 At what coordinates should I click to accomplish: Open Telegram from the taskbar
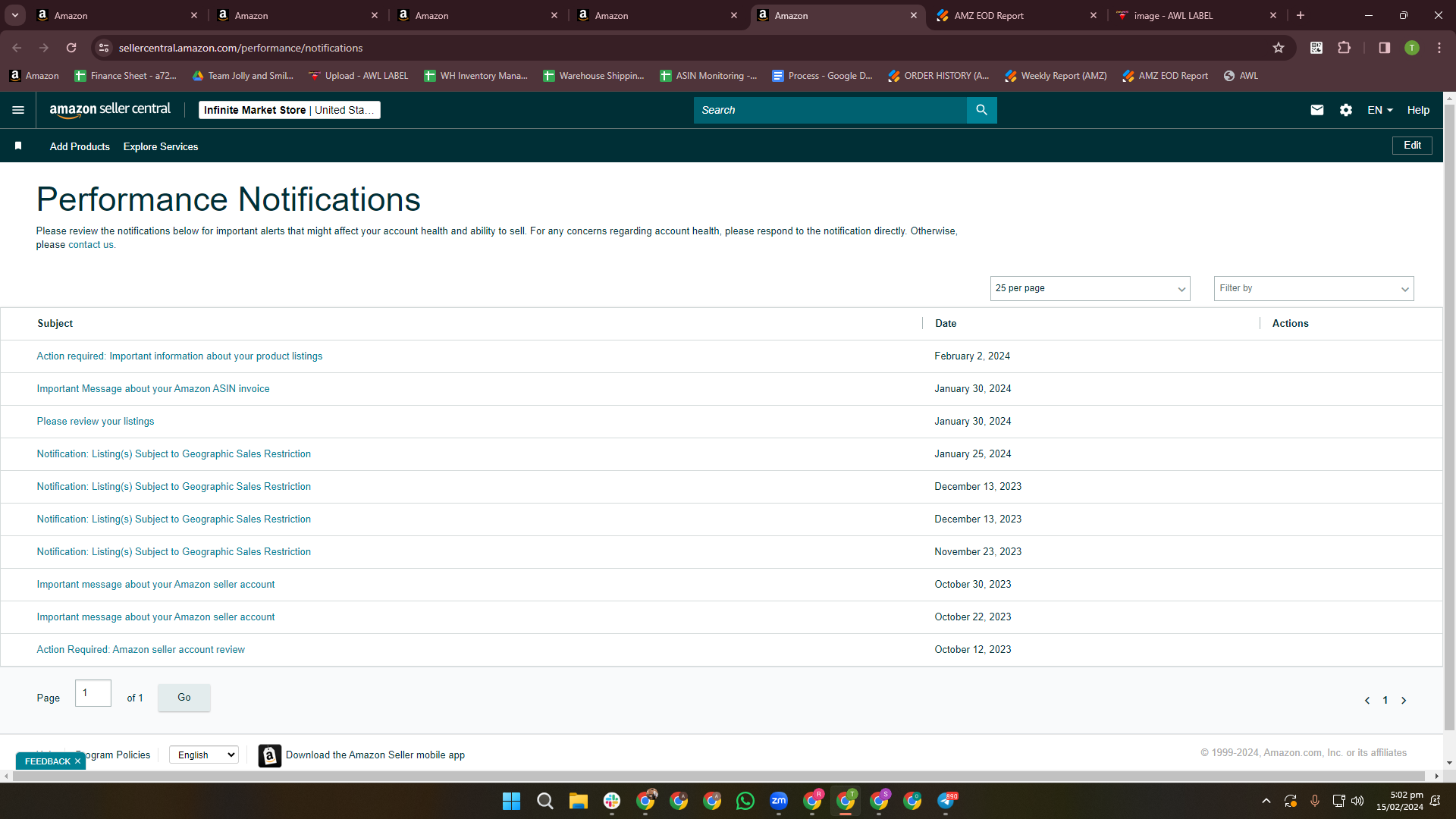tap(946, 801)
